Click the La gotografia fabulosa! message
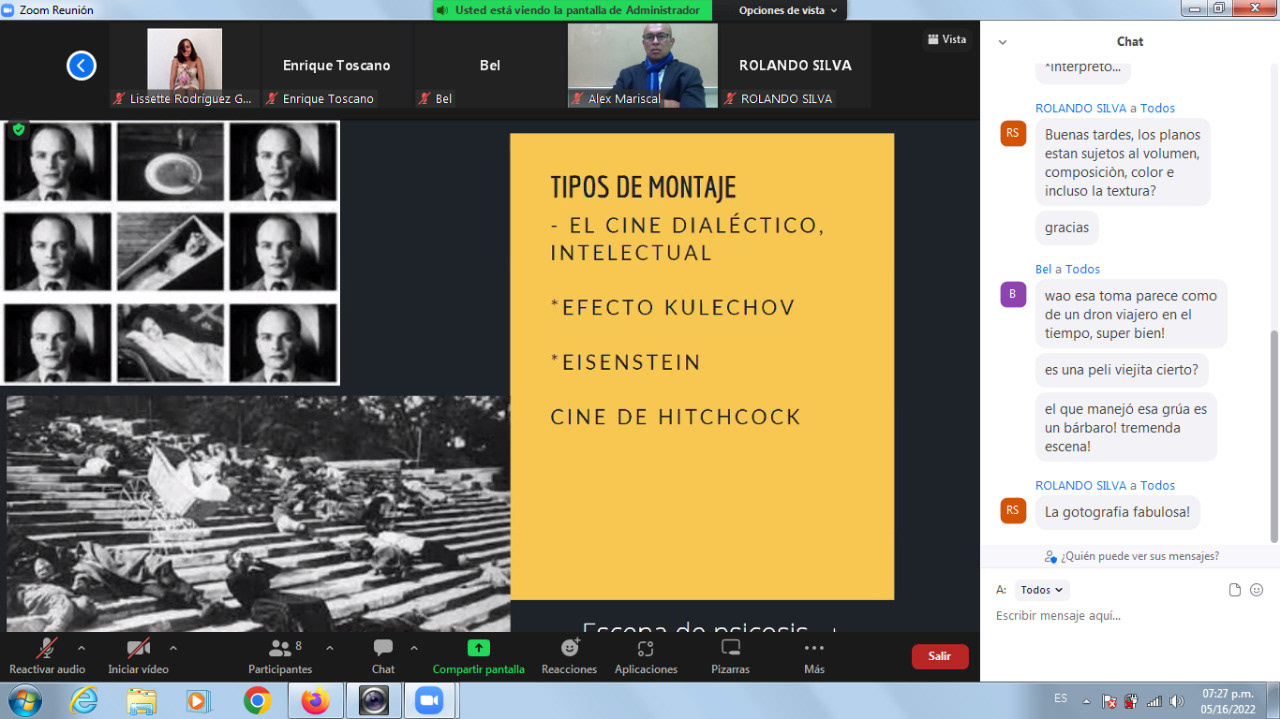1280x719 pixels. coord(1117,512)
